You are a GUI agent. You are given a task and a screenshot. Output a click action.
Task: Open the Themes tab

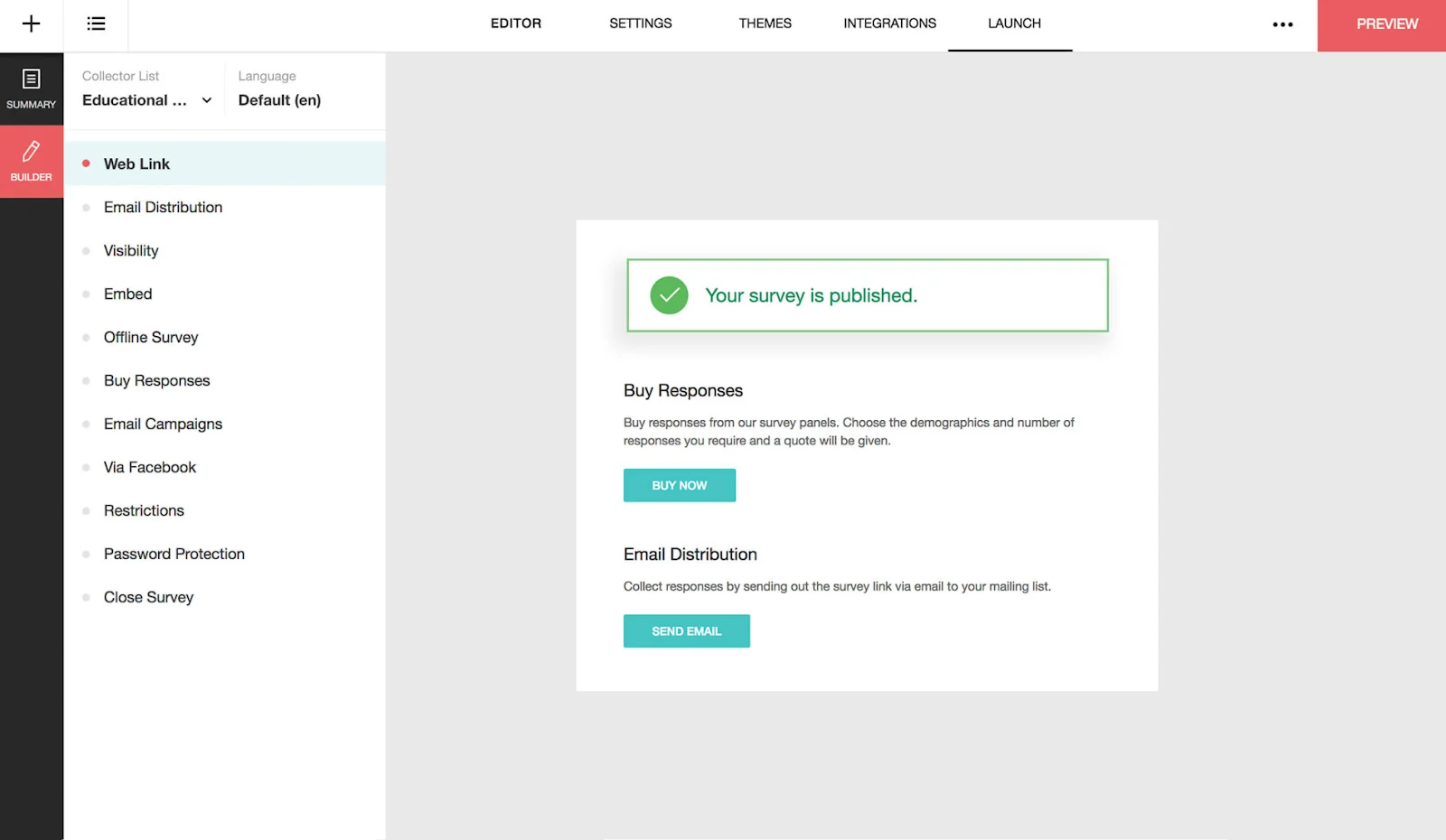click(765, 23)
